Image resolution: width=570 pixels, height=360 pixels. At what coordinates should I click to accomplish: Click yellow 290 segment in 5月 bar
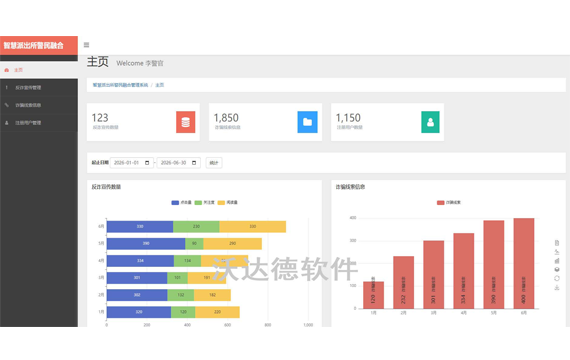233,244
